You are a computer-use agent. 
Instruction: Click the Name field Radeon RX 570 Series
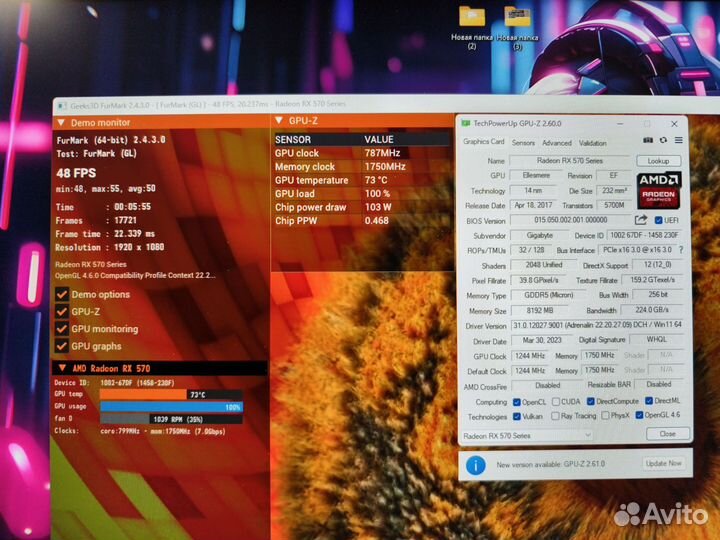point(570,161)
